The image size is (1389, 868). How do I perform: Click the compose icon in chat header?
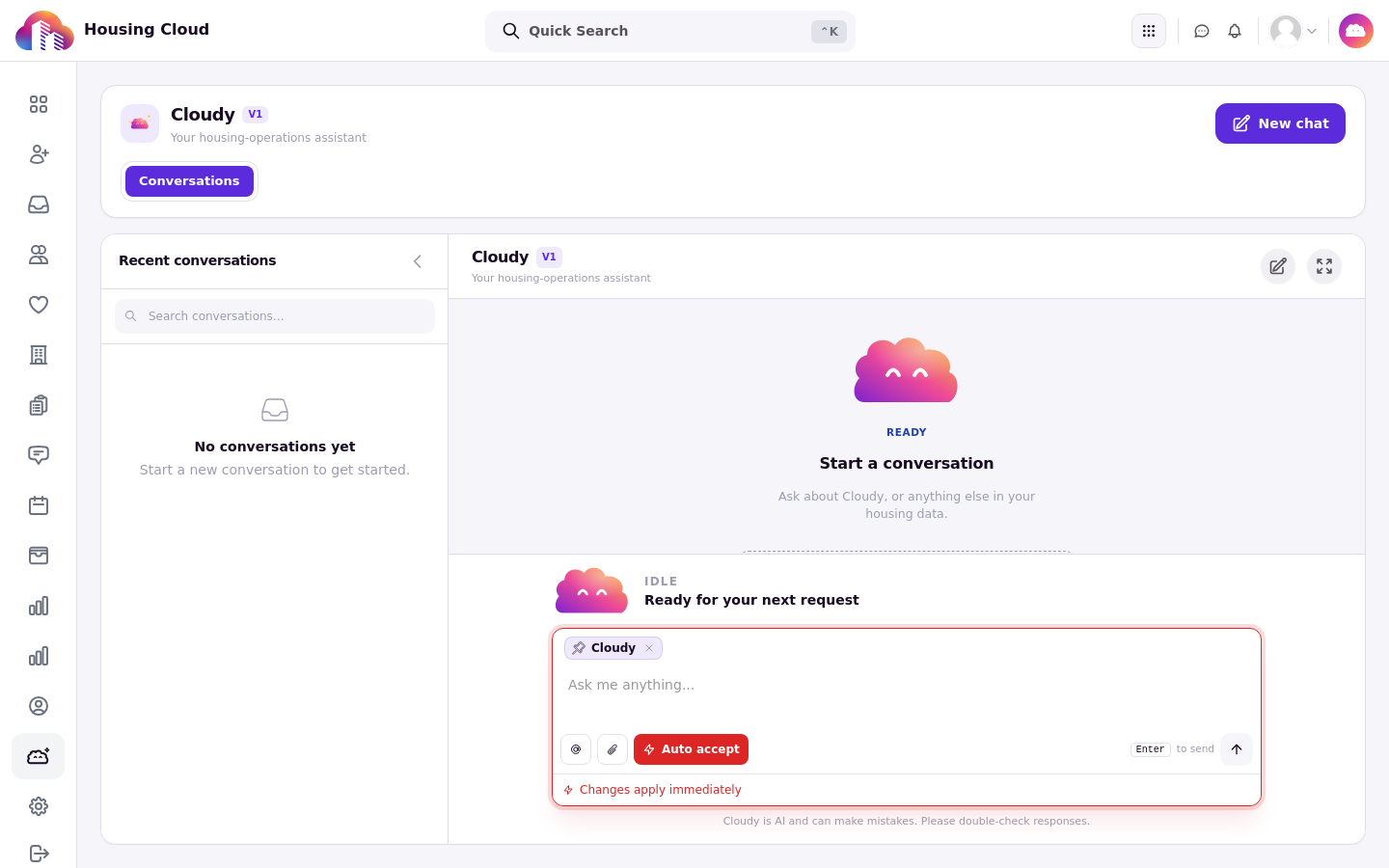click(x=1278, y=266)
